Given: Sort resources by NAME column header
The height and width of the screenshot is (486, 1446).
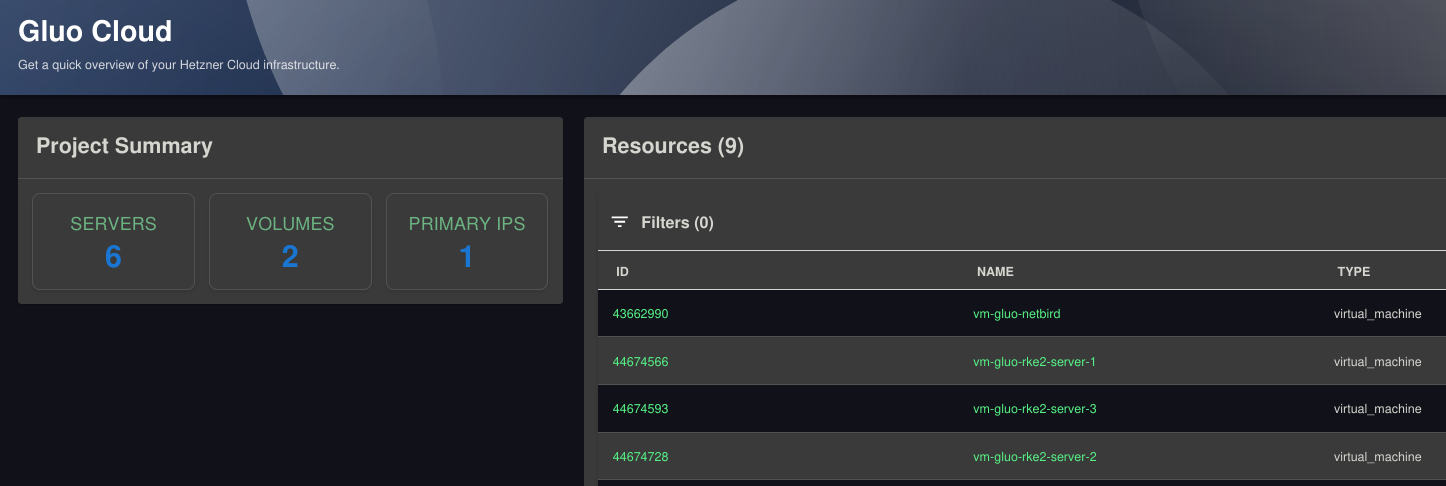Looking at the screenshot, I should 995,271.
